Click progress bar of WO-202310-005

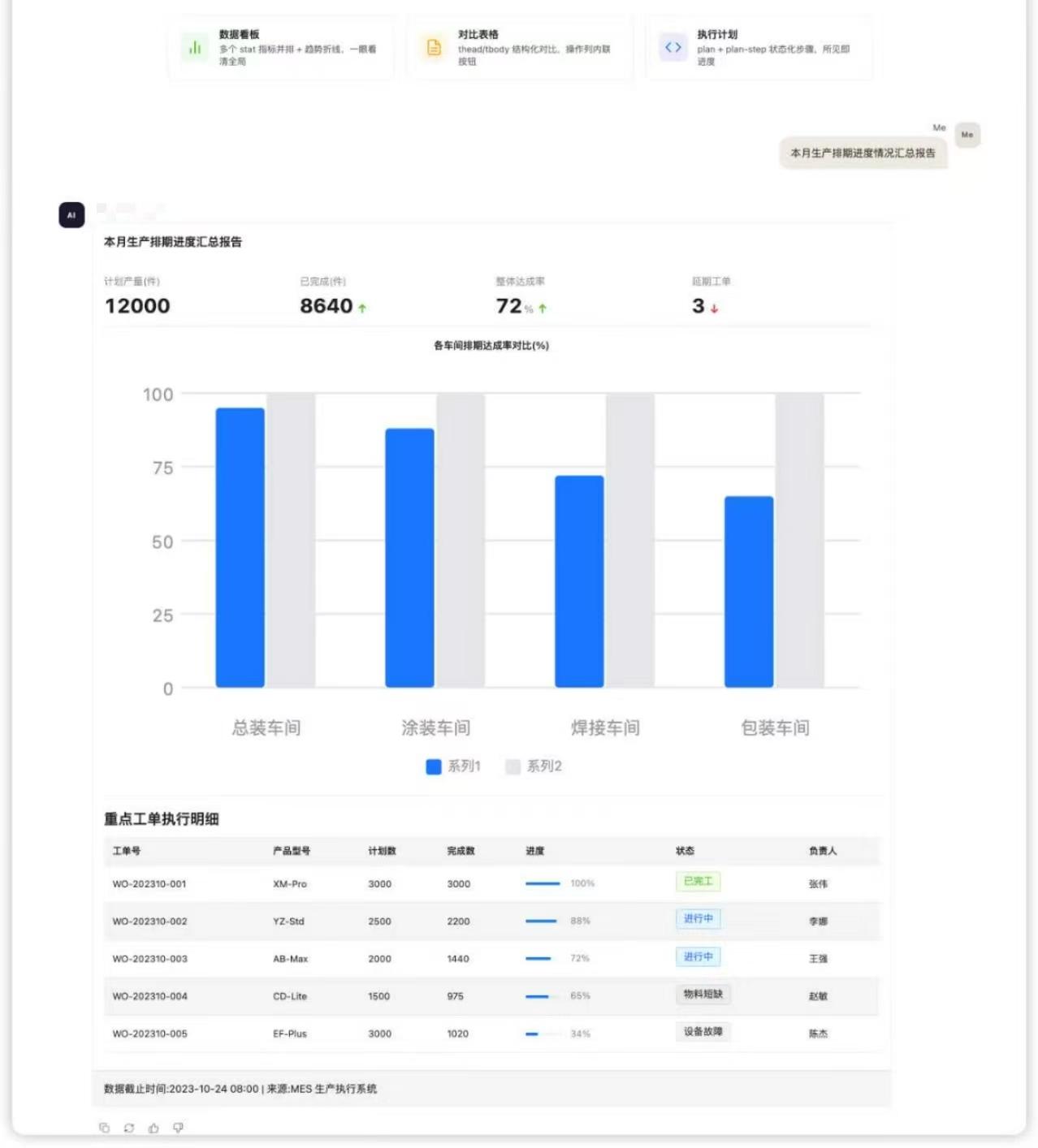point(543,1034)
